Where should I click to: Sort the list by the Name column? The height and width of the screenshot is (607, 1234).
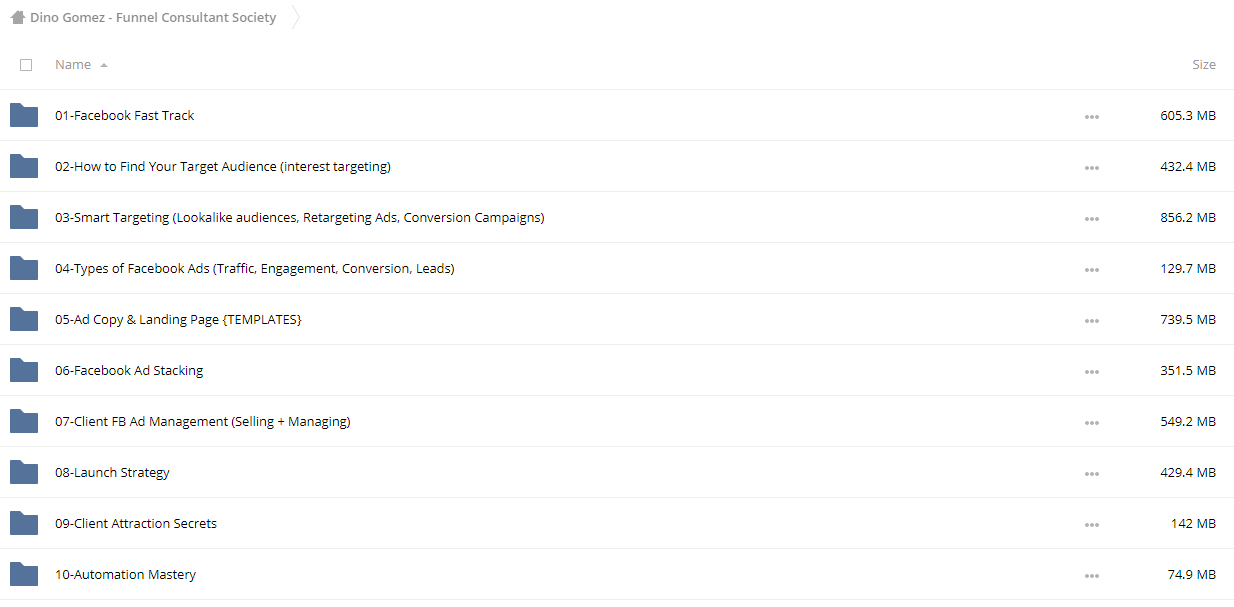tap(73, 65)
